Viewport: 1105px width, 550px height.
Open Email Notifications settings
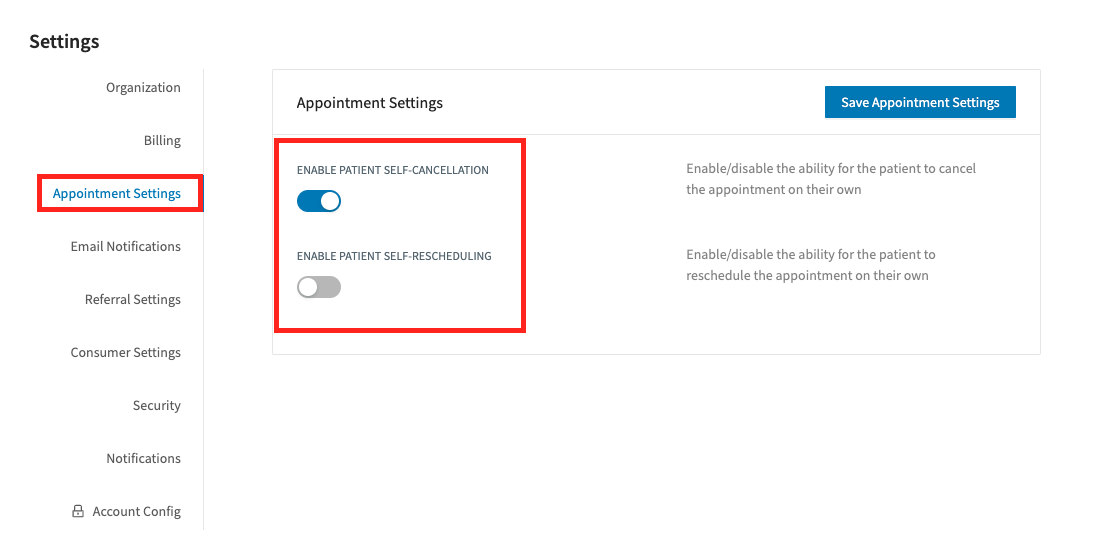click(x=125, y=246)
